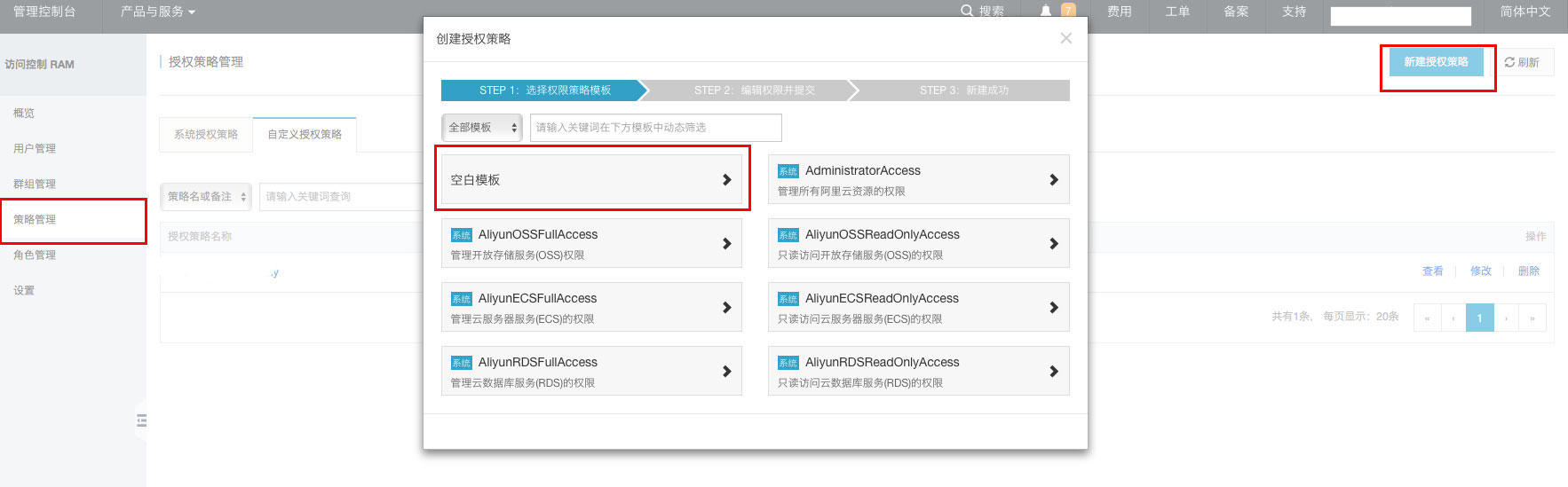1568x487 pixels.
Task: Close the 创建授权策略 dialog
Action: click(x=1066, y=38)
